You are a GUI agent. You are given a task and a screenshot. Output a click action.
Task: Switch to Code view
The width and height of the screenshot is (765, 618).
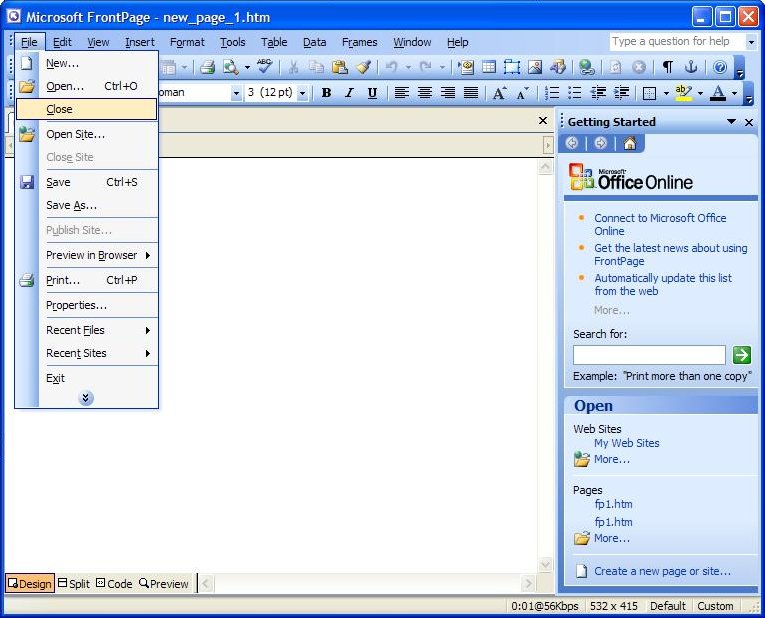[x=114, y=583]
